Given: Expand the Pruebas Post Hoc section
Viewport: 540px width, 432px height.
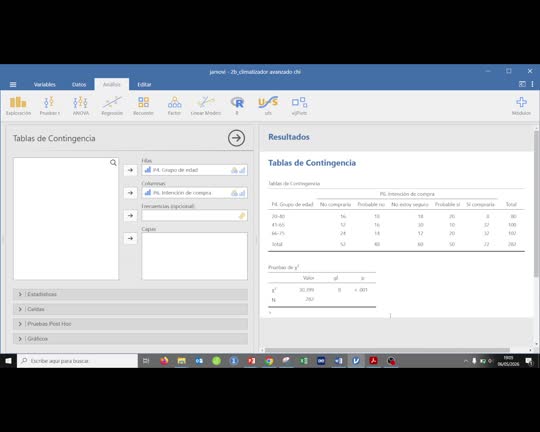Looking at the screenshot, I should coord(131,324).
